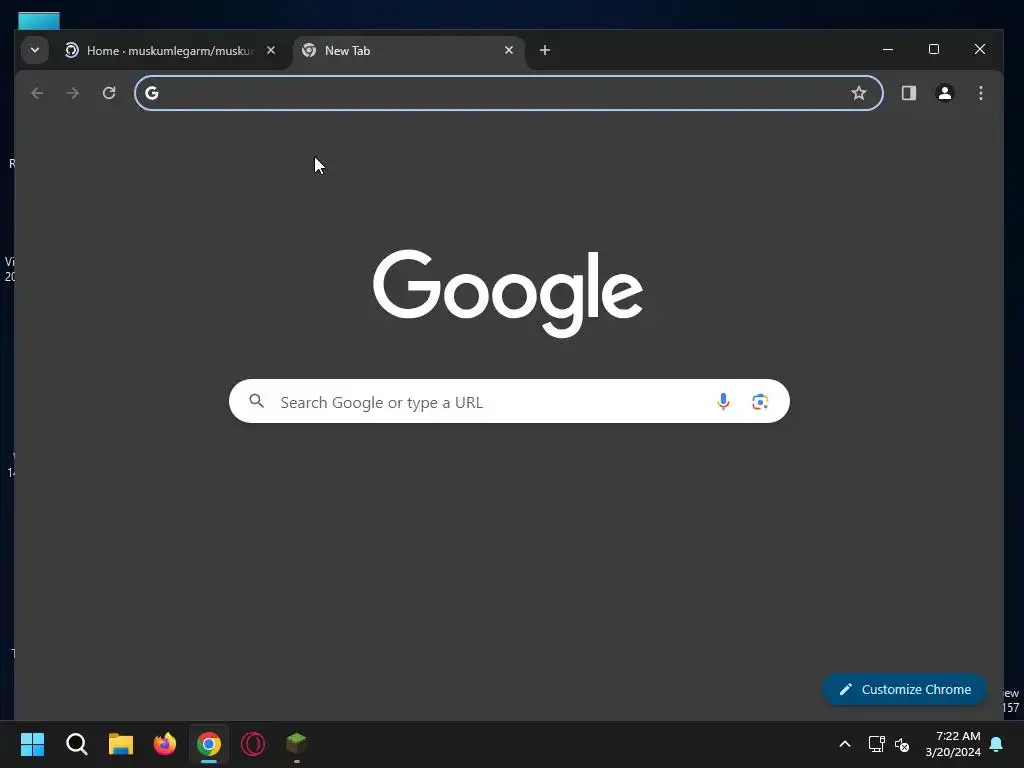Click the Search Google or type a URL box
Screen dimensions: 1024x768
pyautogui.click(x=509, y=401)
